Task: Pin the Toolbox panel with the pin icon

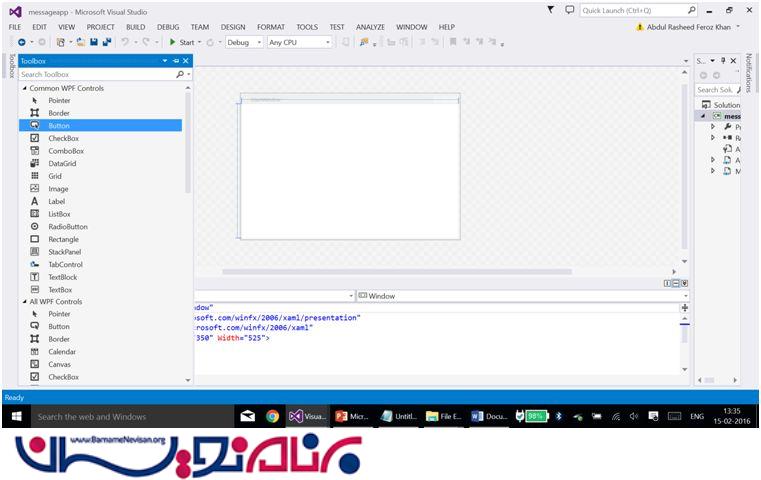Action: coord(175,61)
